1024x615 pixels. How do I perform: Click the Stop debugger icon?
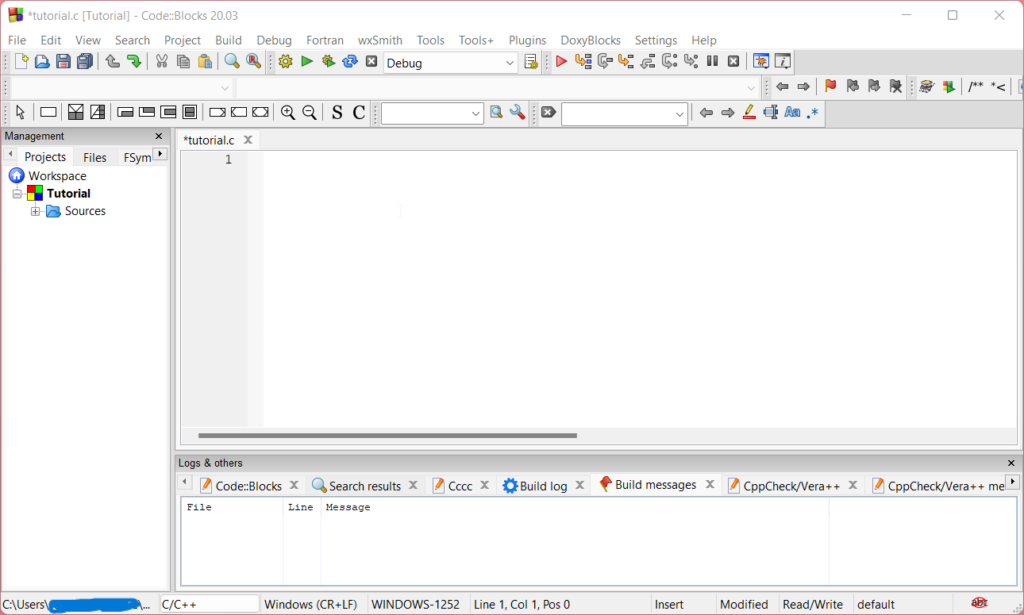(x=733, y=61)
